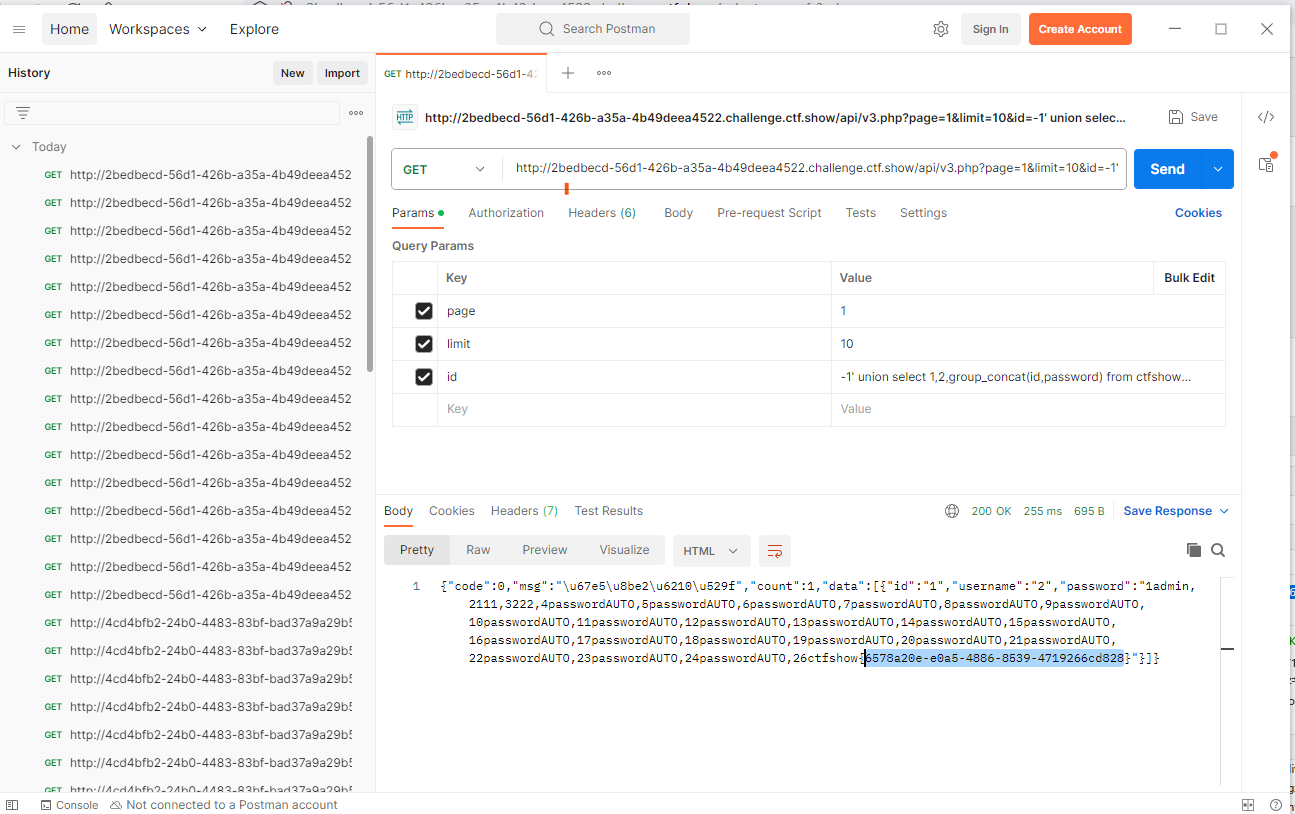Open tab options ellipsis next to plus
Viewport: 1295px width, 814px height.
(604, 73)
